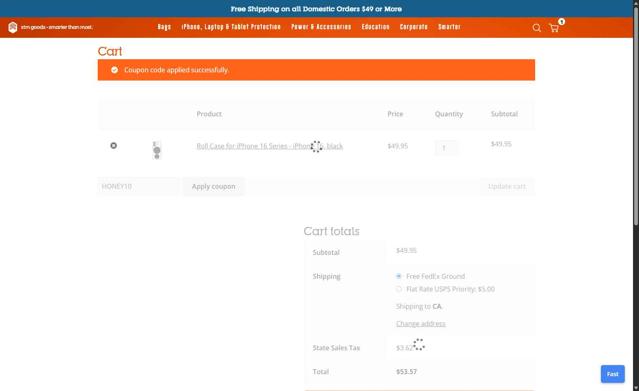Click the coupon code field HONEY10
The height and width of the screenshot is (391, 639).
tap(138, 186)
